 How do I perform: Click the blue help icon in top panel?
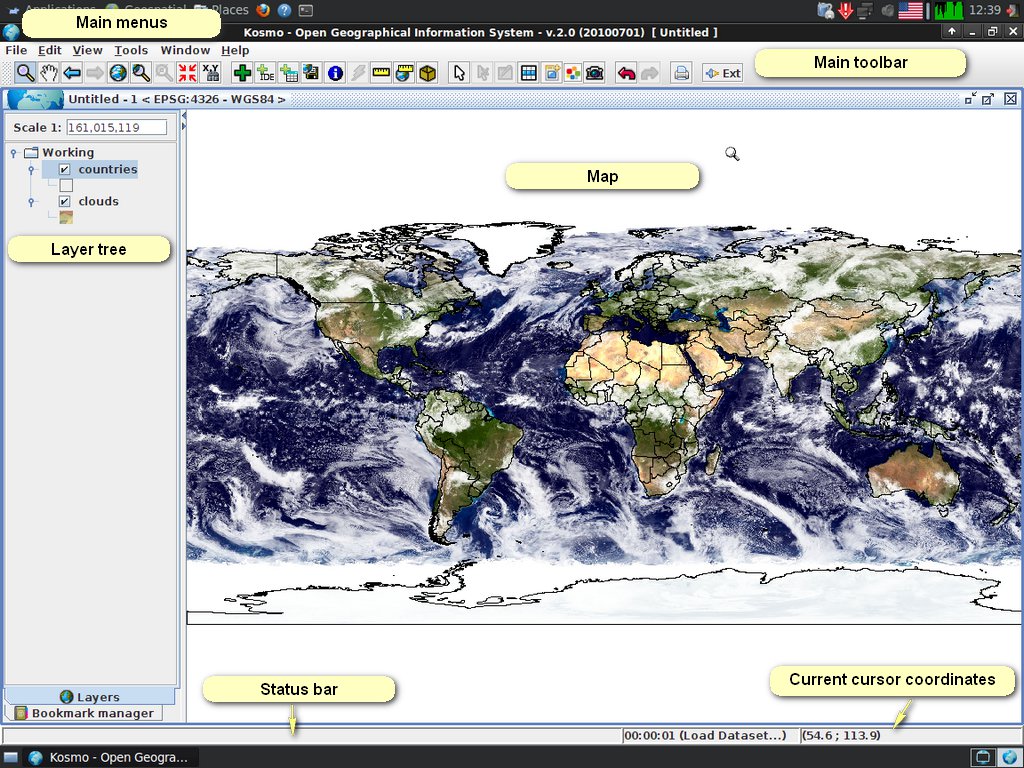pyautogui.click(x=284, y=10)
